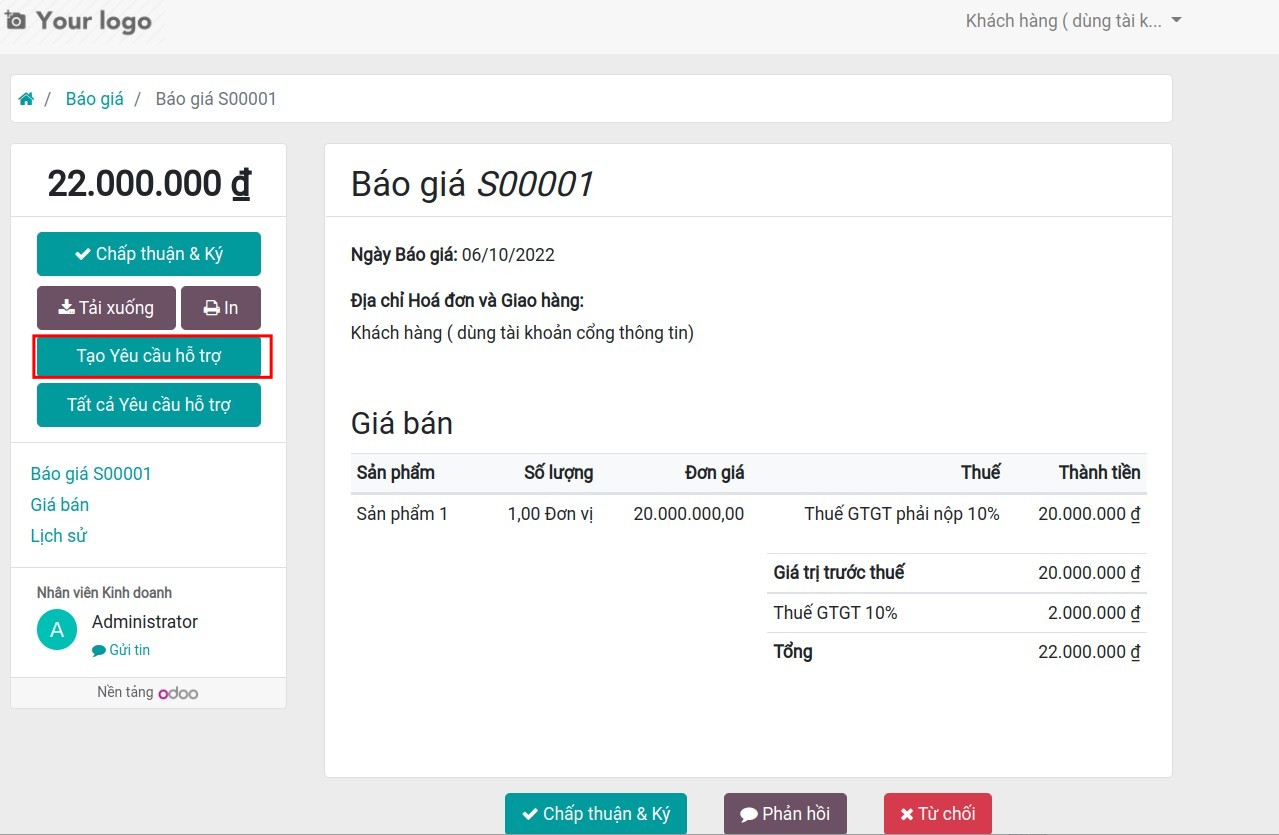
Task: Open the Khách hàng user dropdown
Action: (x=1073, y=21)
